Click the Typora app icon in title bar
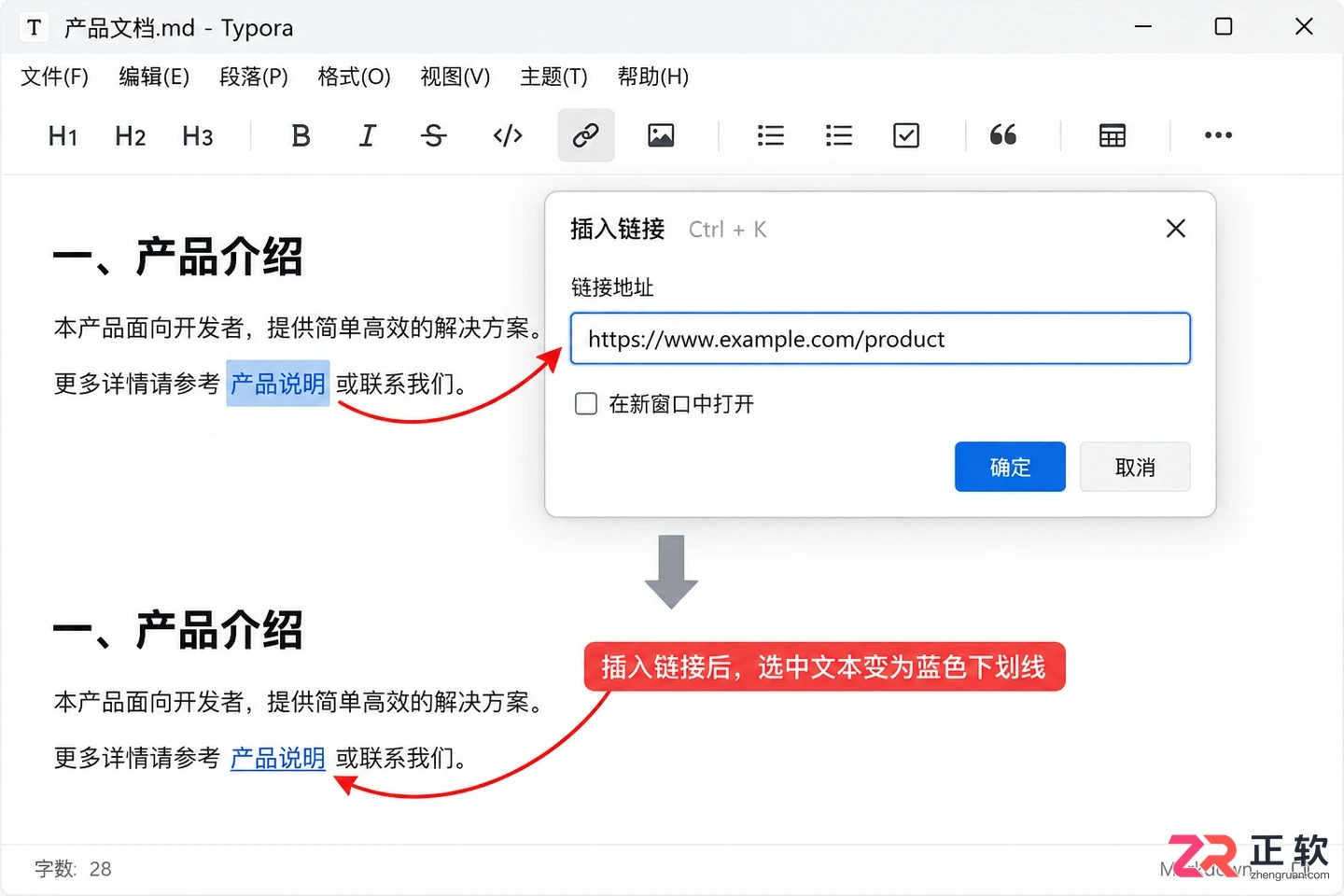 (x=35, y=27)
